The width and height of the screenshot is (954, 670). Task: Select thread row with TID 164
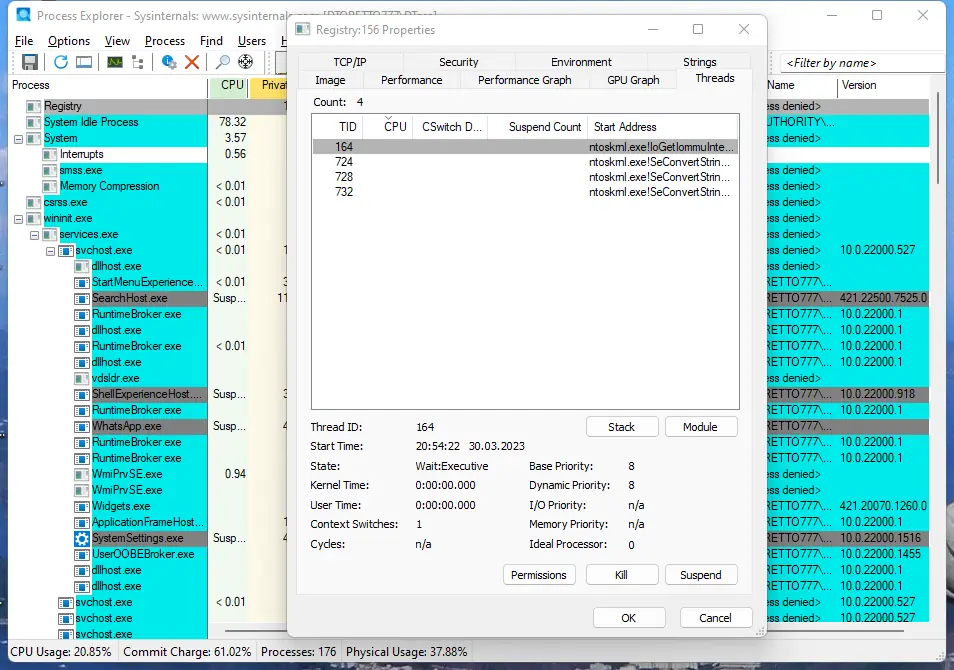point(525,147)
